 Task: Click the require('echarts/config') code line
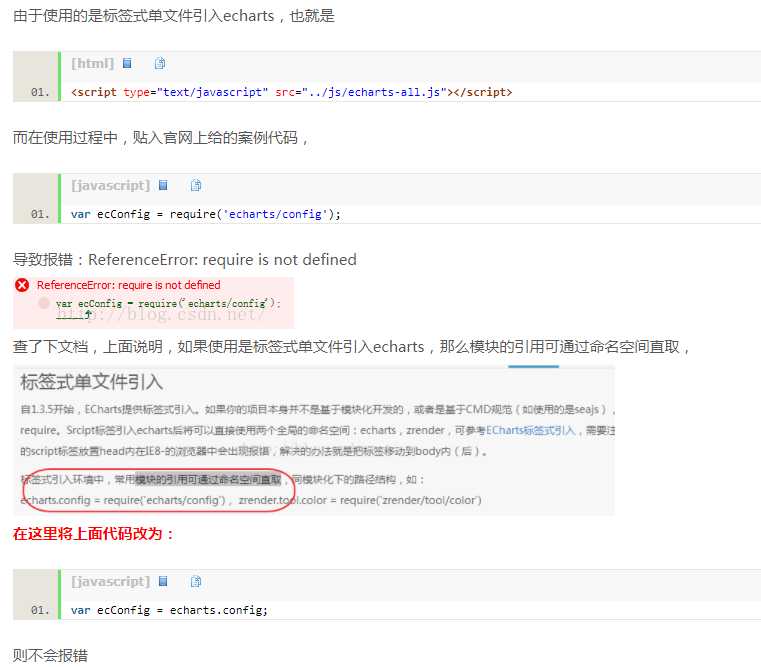[206, 214]
